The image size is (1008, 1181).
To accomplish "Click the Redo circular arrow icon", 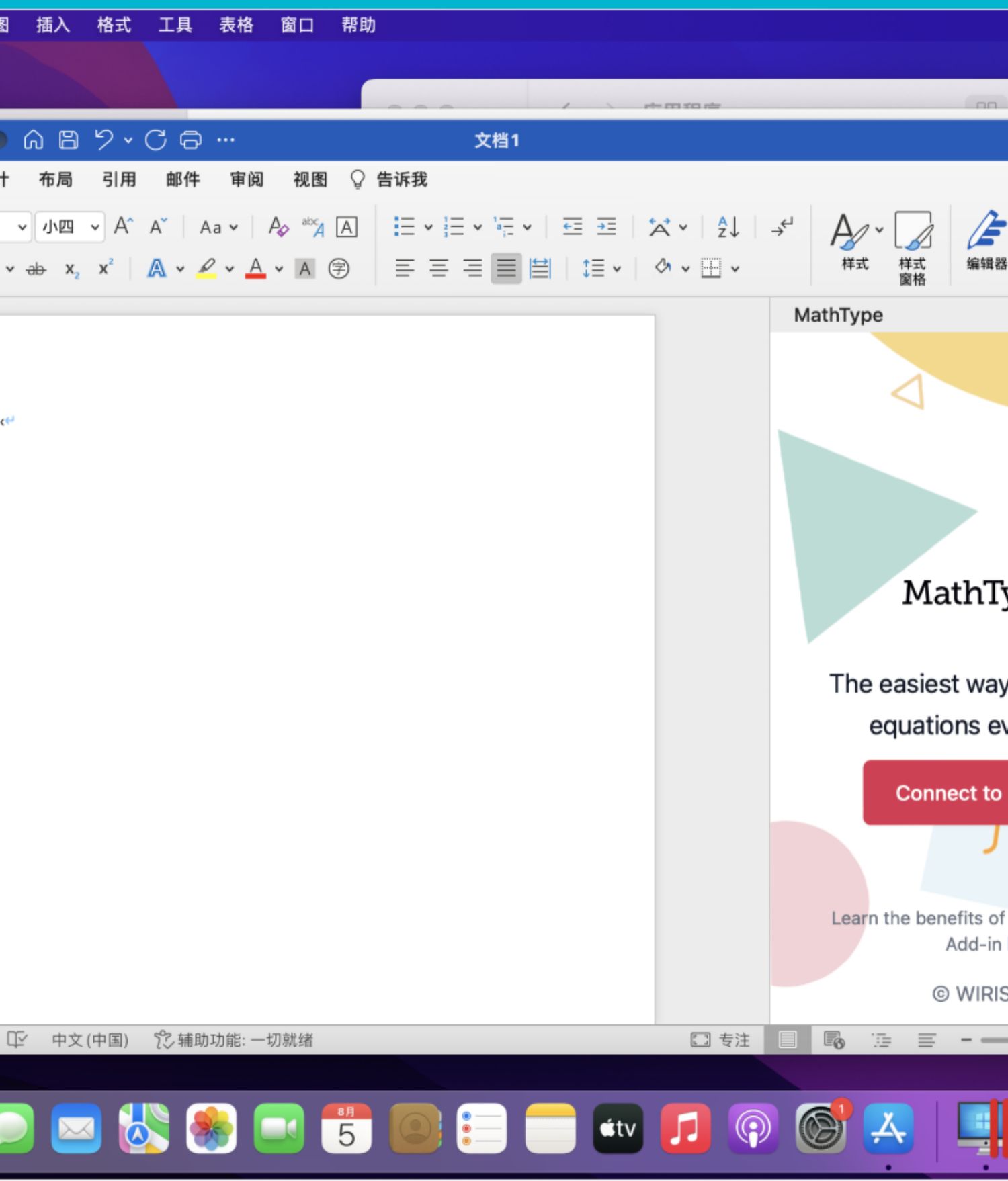I will pyautogui.click(x=156, y=140).
